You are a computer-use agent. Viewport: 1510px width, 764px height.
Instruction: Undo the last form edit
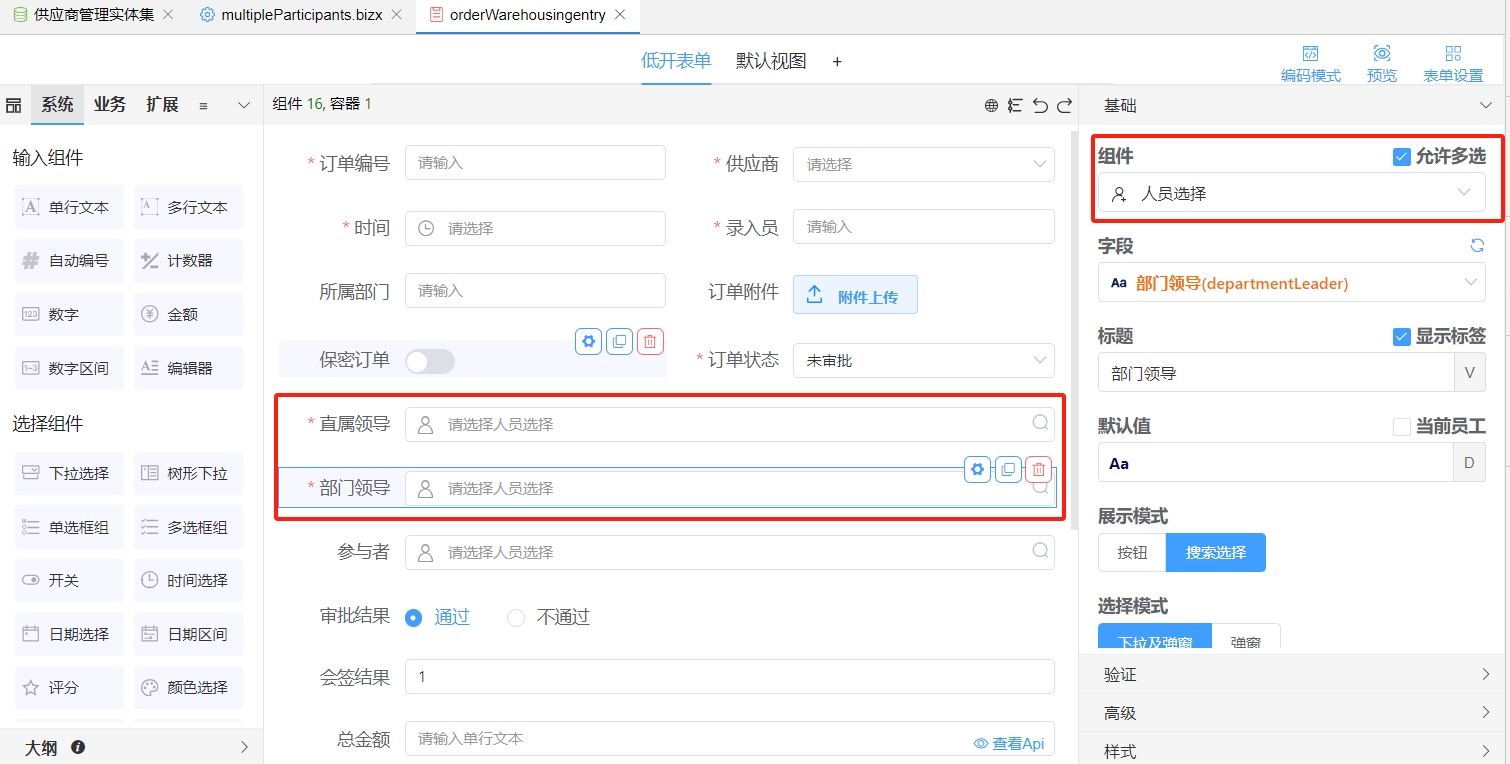[1040, 105]
